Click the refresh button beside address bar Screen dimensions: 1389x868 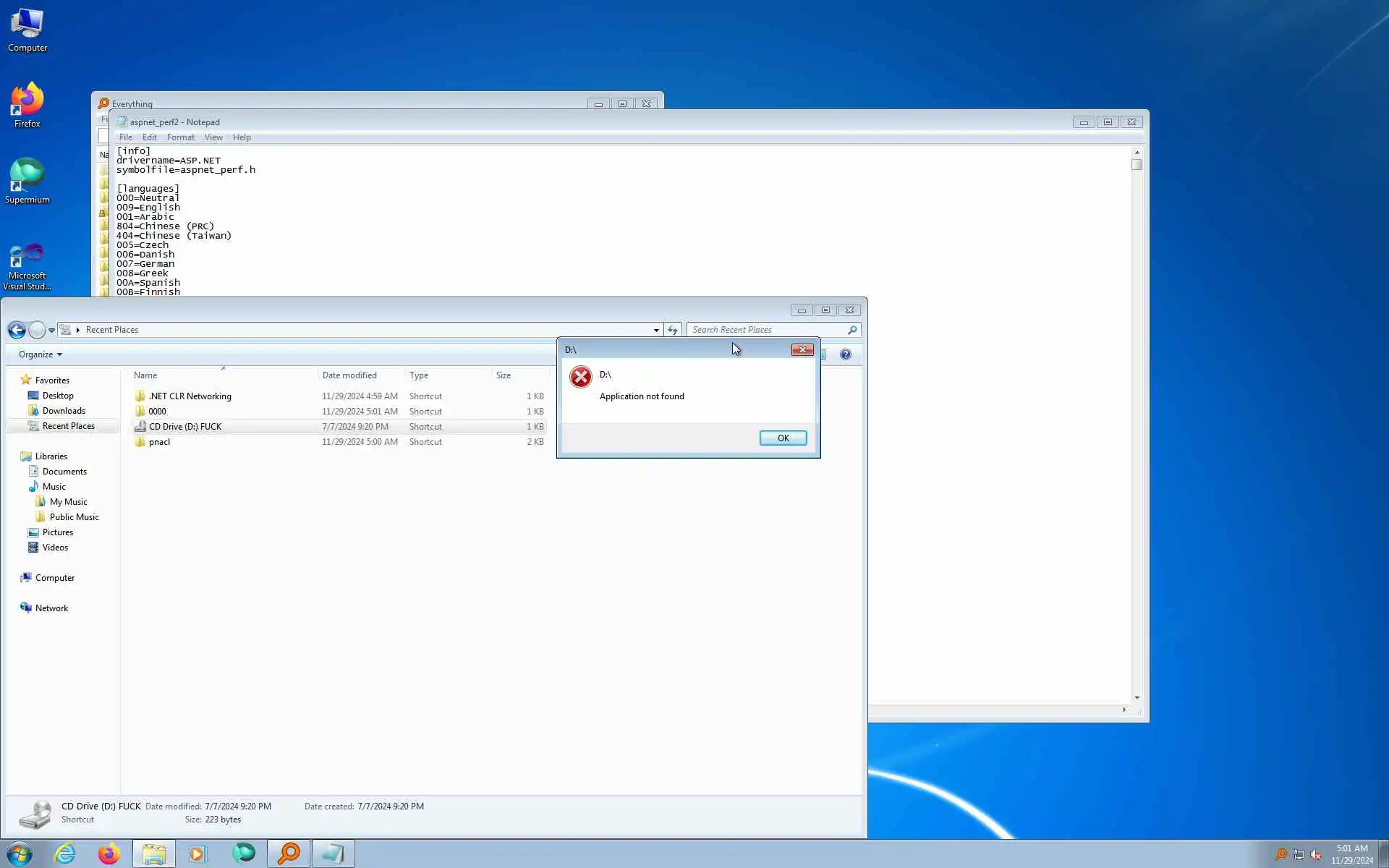[673, 330]
